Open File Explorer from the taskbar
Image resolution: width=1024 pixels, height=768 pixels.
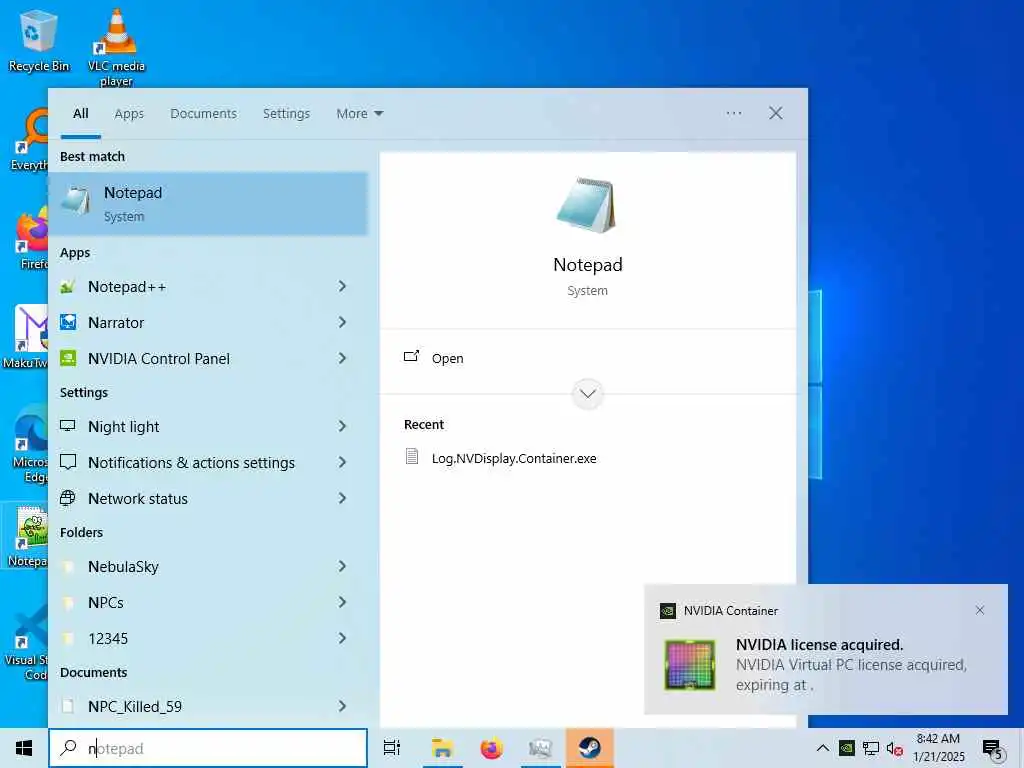click(442, 748)
